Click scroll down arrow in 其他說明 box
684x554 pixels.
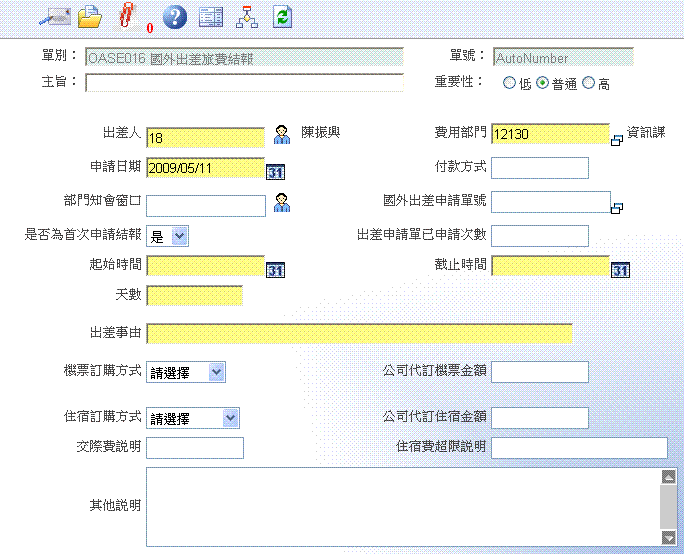668,539
